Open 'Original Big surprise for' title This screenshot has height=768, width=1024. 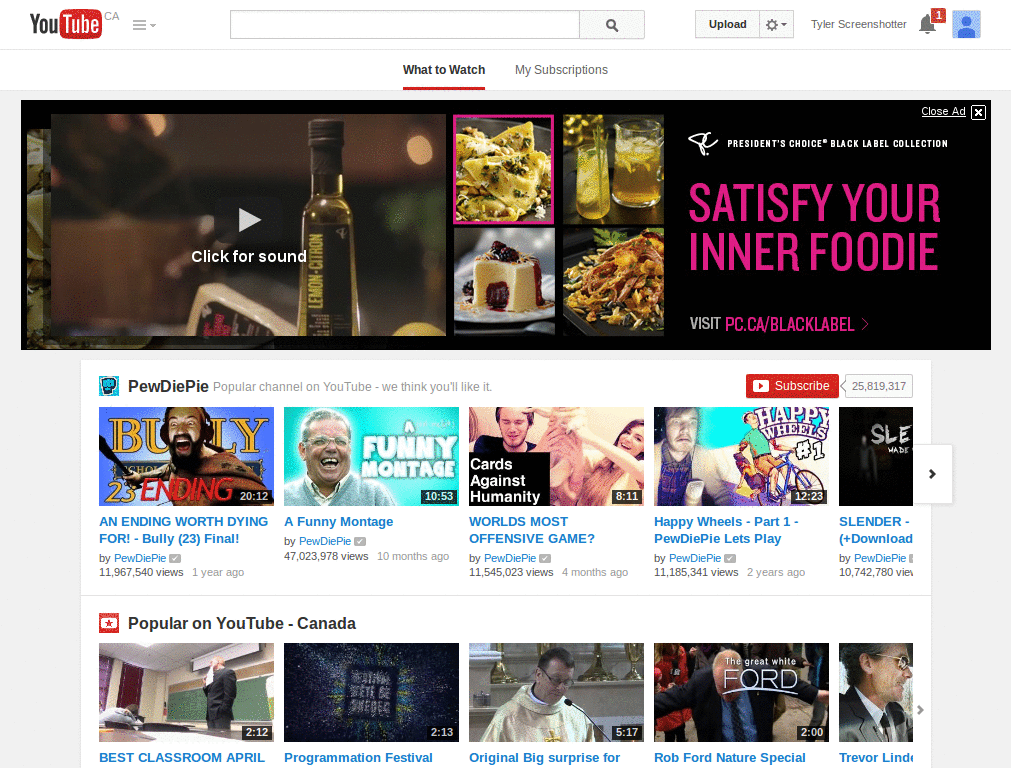click(545, 758)
